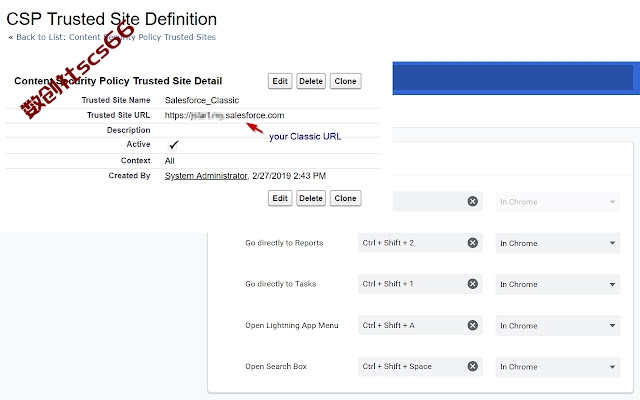
Task: Click the Ctrl + Shift + A shortcut field
Action: [420, 325]
